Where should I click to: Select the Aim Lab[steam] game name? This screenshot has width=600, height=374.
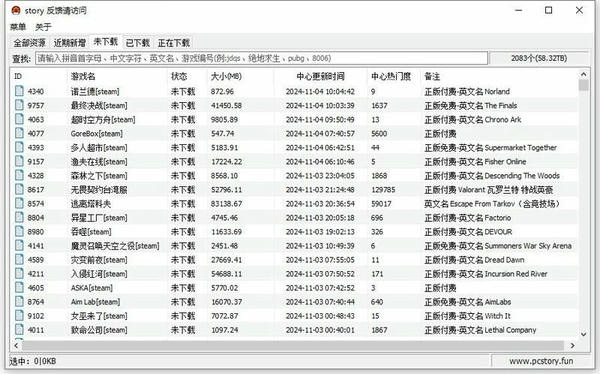click(x=95, y=302)
